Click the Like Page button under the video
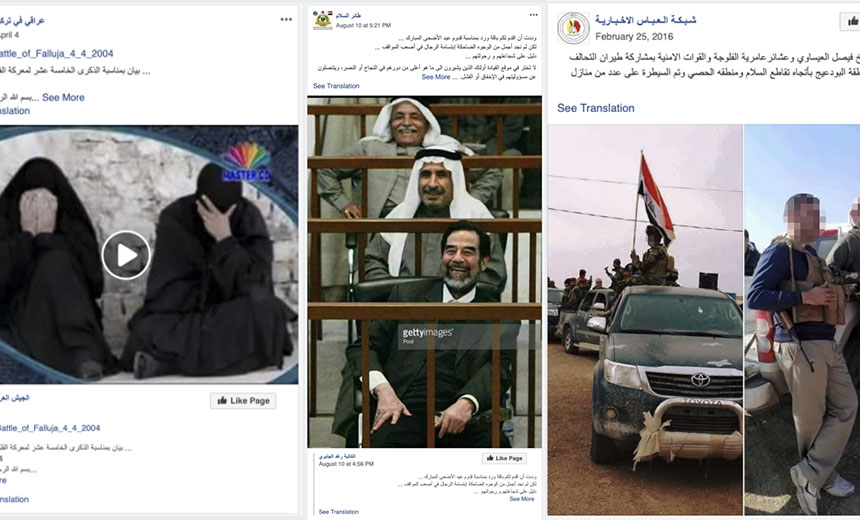 (243, 400)
